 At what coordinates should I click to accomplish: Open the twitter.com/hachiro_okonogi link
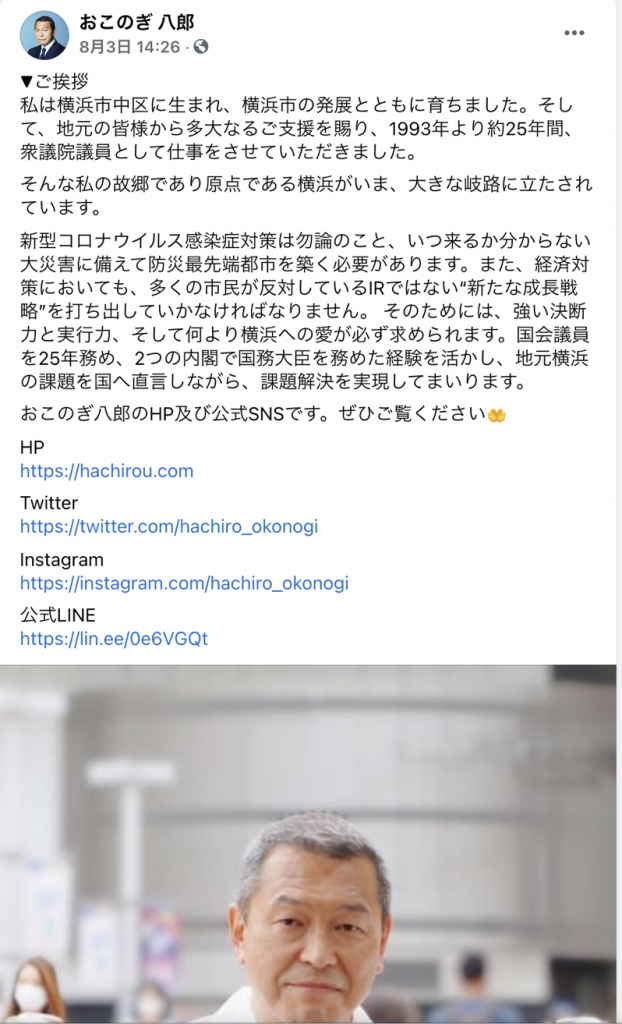(169, 526)
